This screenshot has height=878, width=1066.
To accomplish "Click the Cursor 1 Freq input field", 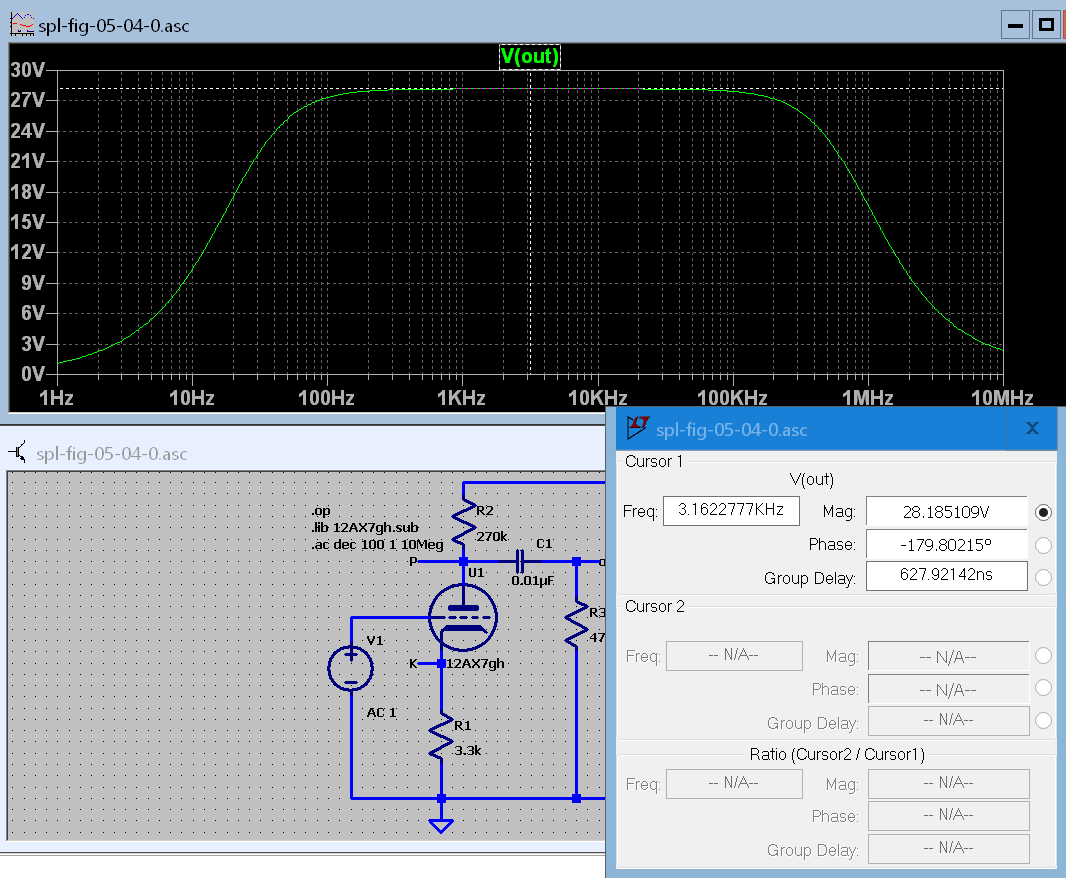I will pos(730,511).
